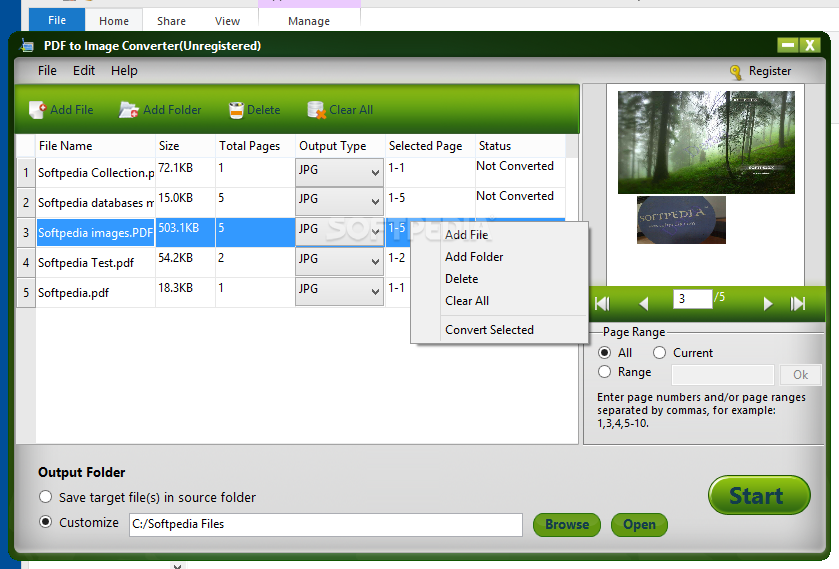Open Output Type dropdown for Softpedia images.PDF row
The width and height of the screenshot is (839, 569).
coord(339,232)
